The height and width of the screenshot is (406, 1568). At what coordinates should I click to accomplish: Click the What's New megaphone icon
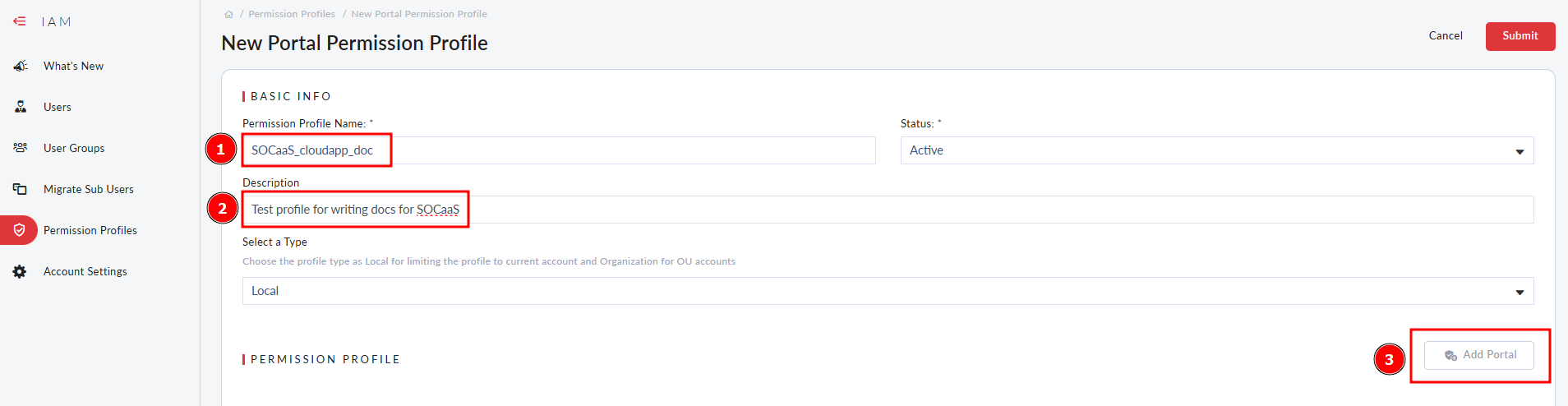pos(21,66)
